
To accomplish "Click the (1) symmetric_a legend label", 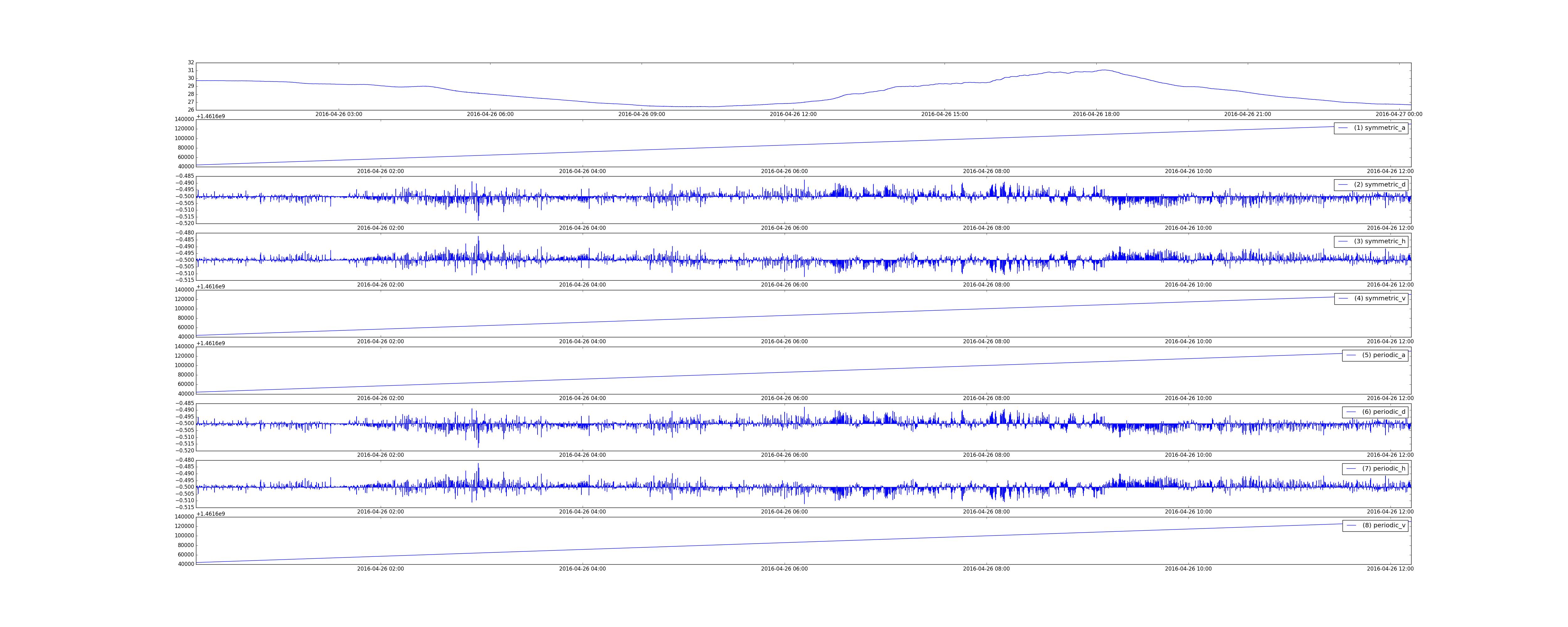I will point(1379,128).
